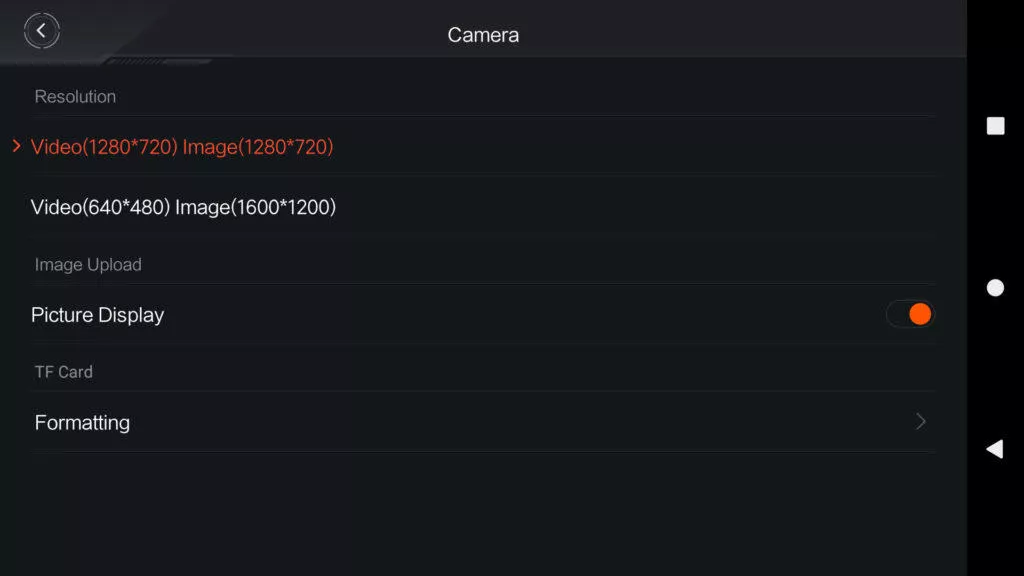Click the TF Card section header

click(63, 372)
